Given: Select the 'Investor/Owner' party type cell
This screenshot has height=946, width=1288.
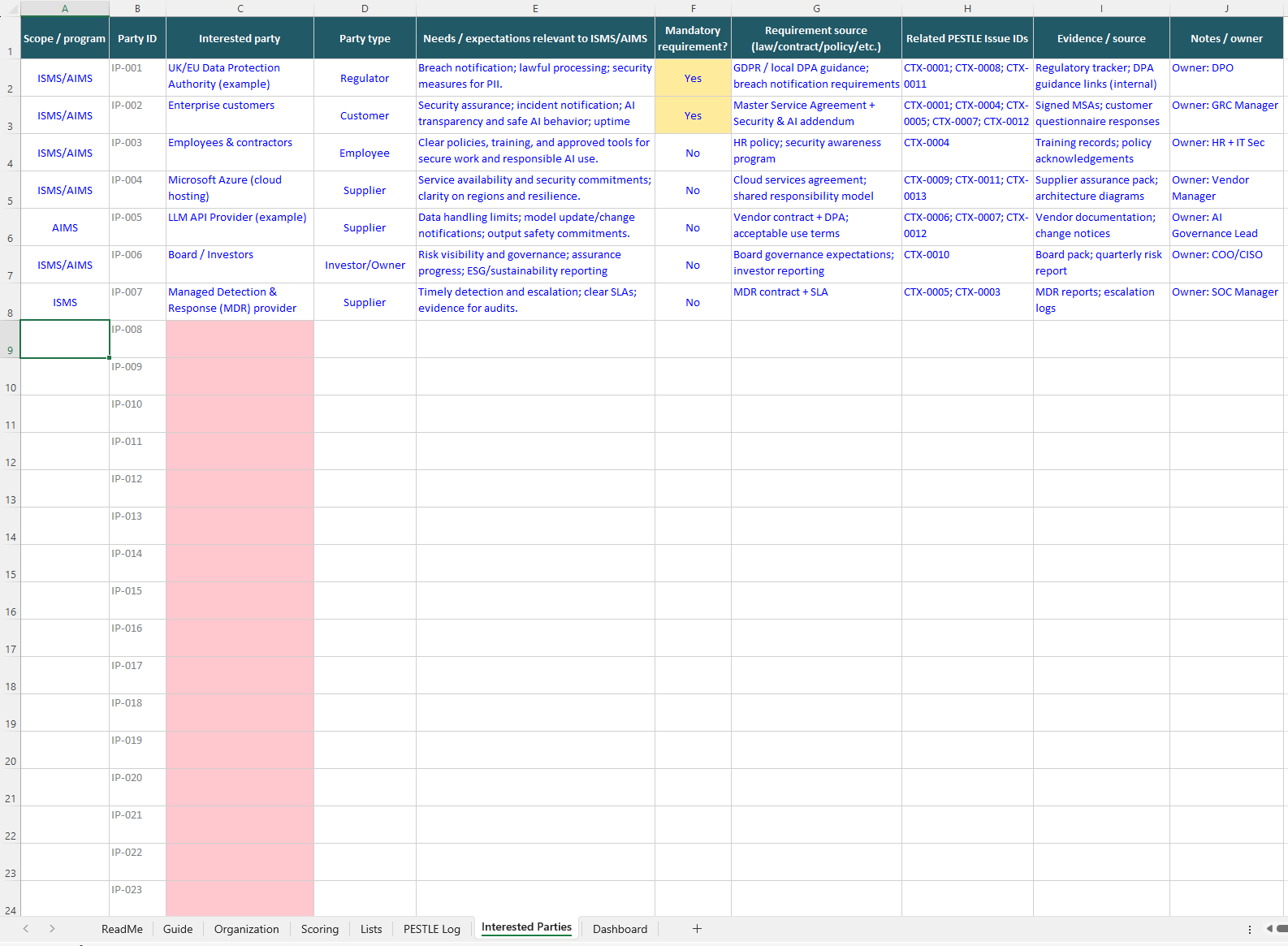Looking at the screenshot, I should tap(365, 265).
